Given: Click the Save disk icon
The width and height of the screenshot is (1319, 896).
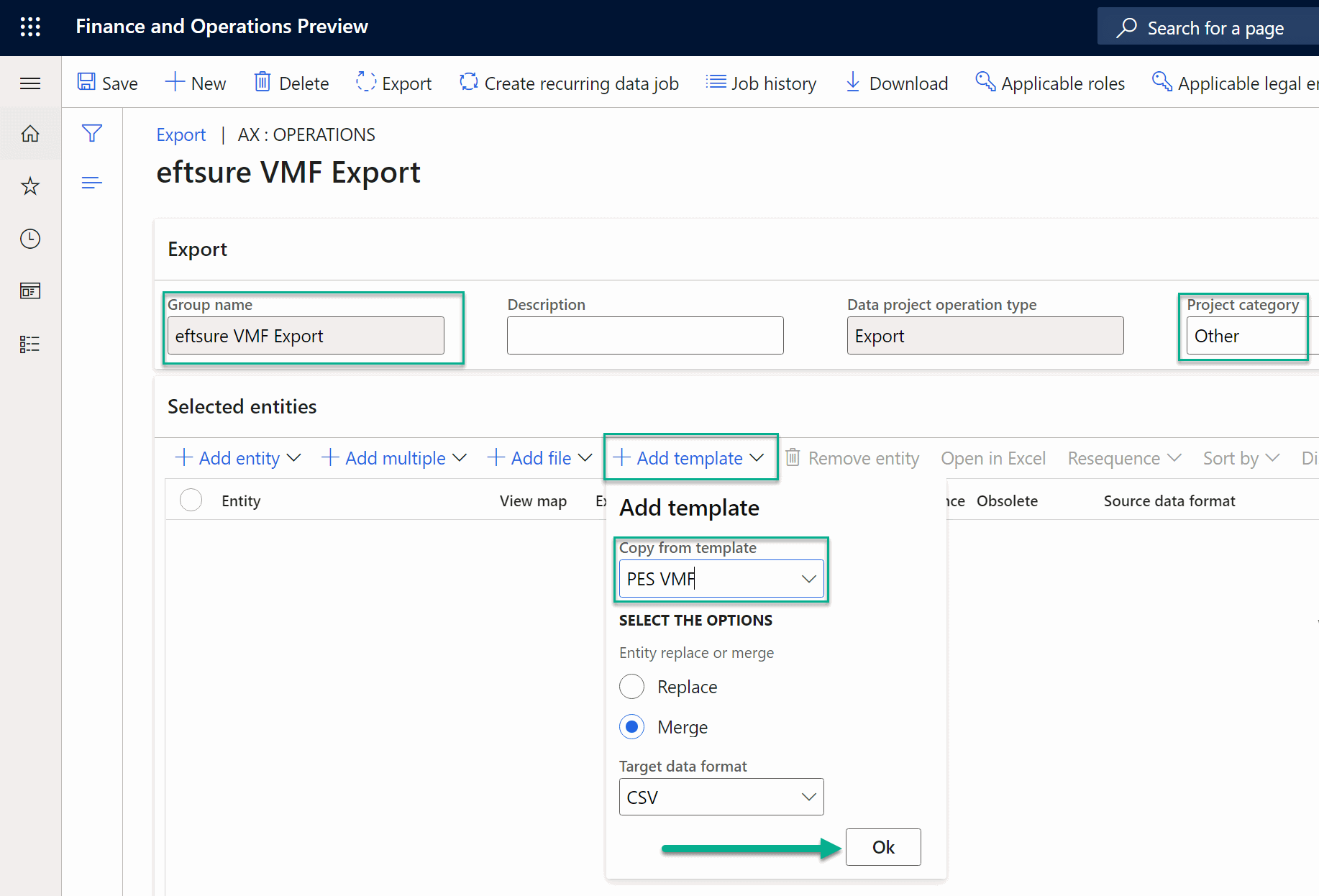Looking at the screenshot, I should (x=86, y=82).
